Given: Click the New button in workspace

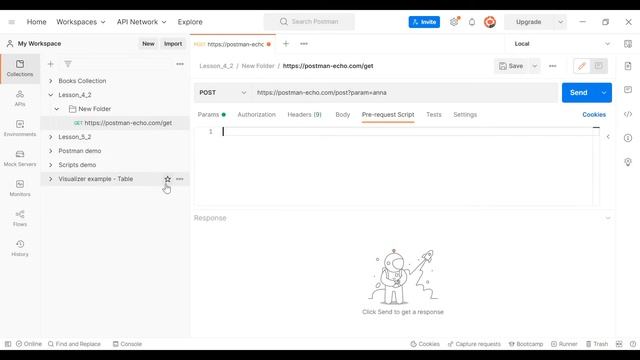Looking at the screenshot, I should [148, 44].
